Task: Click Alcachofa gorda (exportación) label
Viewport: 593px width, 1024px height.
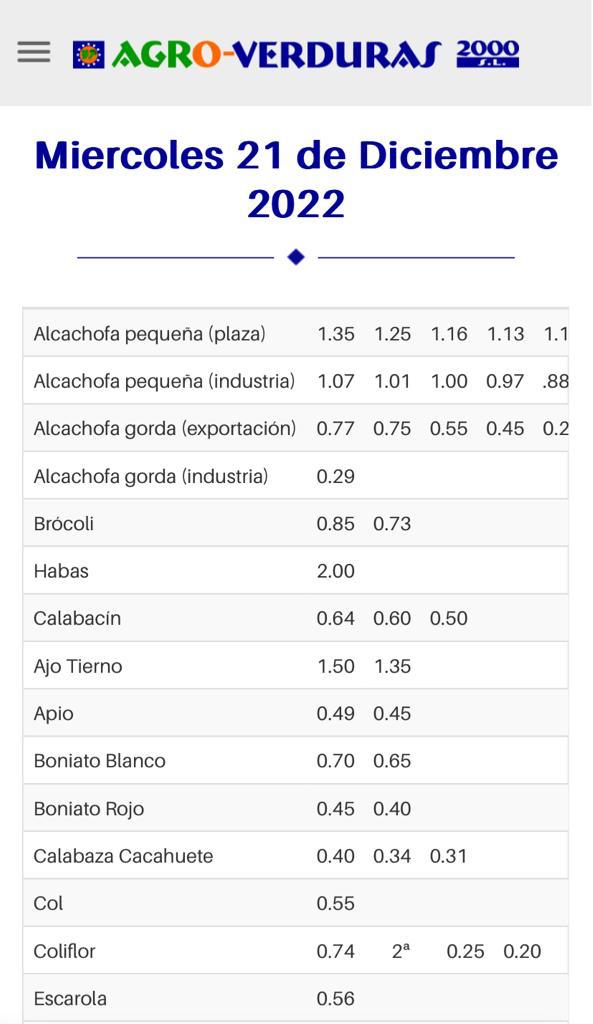Action: click(x=165, y=428)
